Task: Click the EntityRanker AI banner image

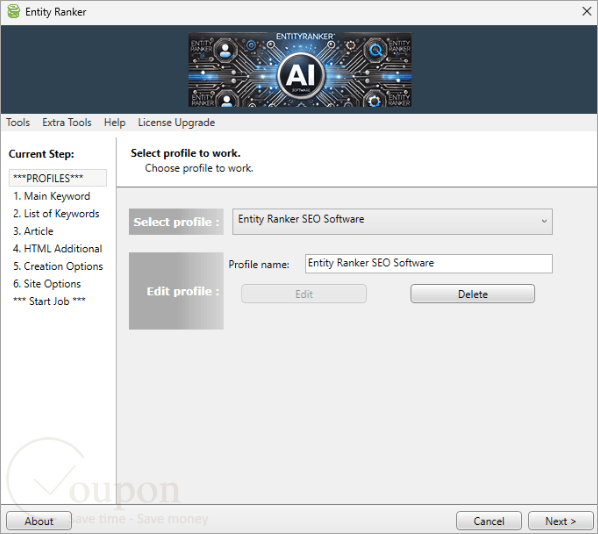Action: pos(300,69)
